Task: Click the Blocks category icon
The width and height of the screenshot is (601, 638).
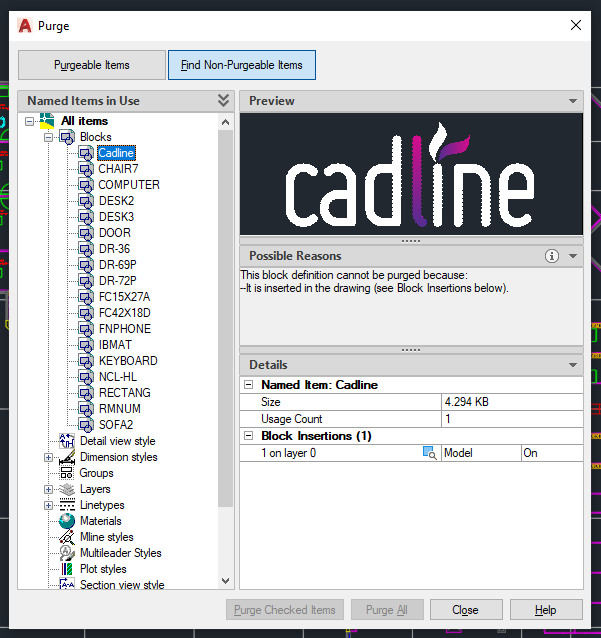Action: tap(67, 137)
